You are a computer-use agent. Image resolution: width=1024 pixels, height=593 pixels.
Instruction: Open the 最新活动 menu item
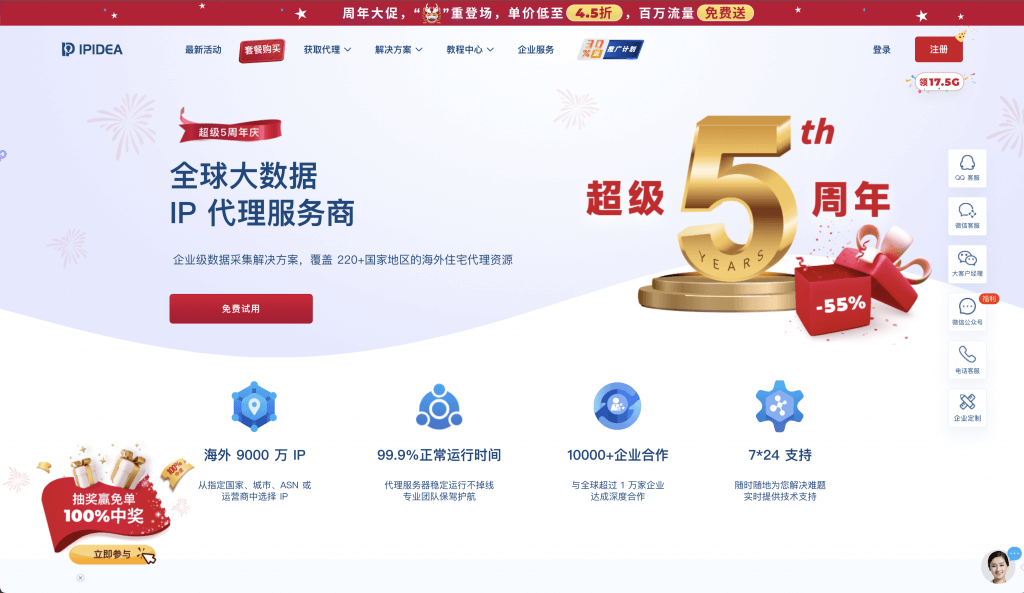[203, 50]
